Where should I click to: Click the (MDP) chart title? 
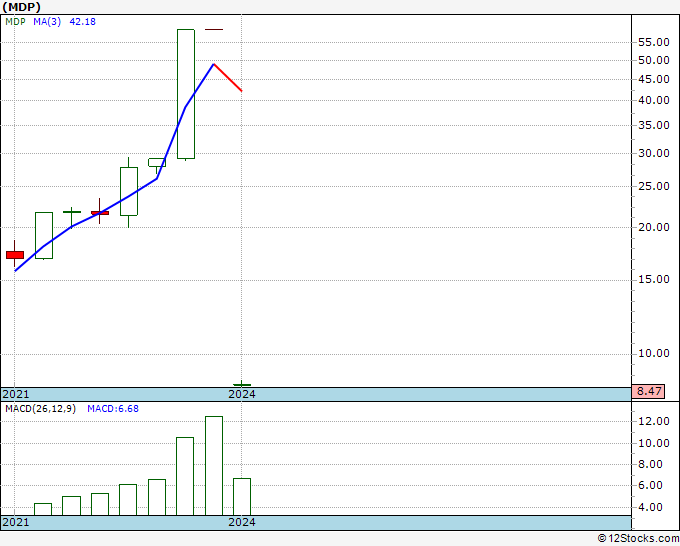point(22,7)
